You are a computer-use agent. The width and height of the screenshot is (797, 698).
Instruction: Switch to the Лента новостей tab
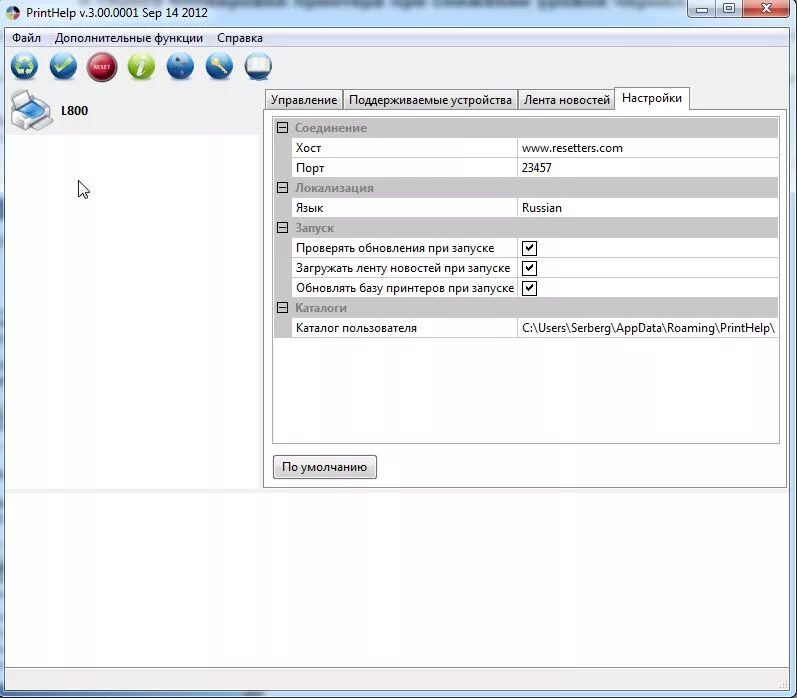click(x=567, y=100)
